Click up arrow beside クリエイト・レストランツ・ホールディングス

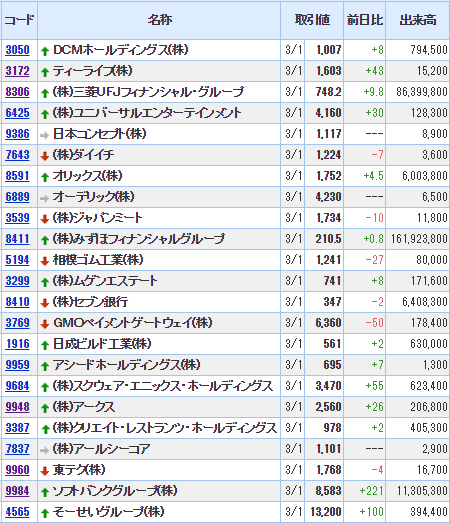click(x=45, y=430)
